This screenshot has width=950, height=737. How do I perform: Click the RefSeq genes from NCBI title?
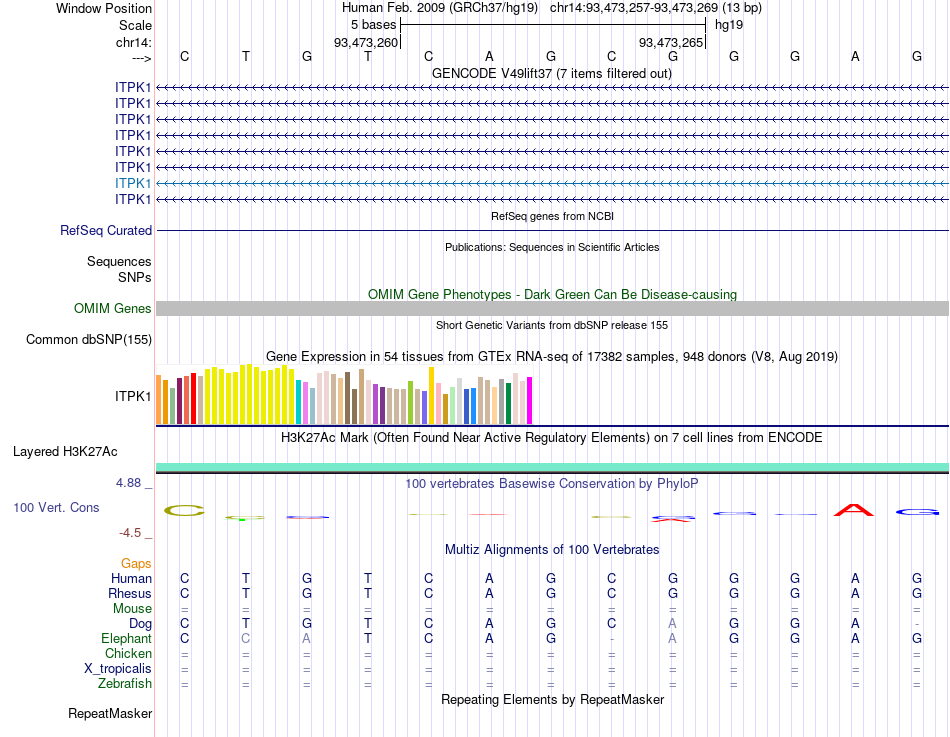[x=553, y=216]
